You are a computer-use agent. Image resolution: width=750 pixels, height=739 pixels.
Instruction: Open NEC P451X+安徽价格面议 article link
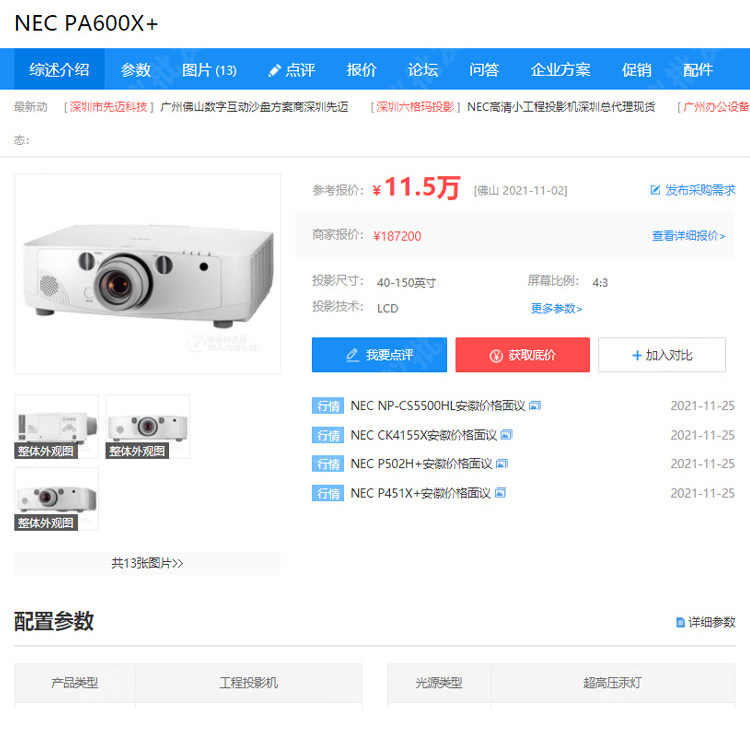click(x=420, y=493)
